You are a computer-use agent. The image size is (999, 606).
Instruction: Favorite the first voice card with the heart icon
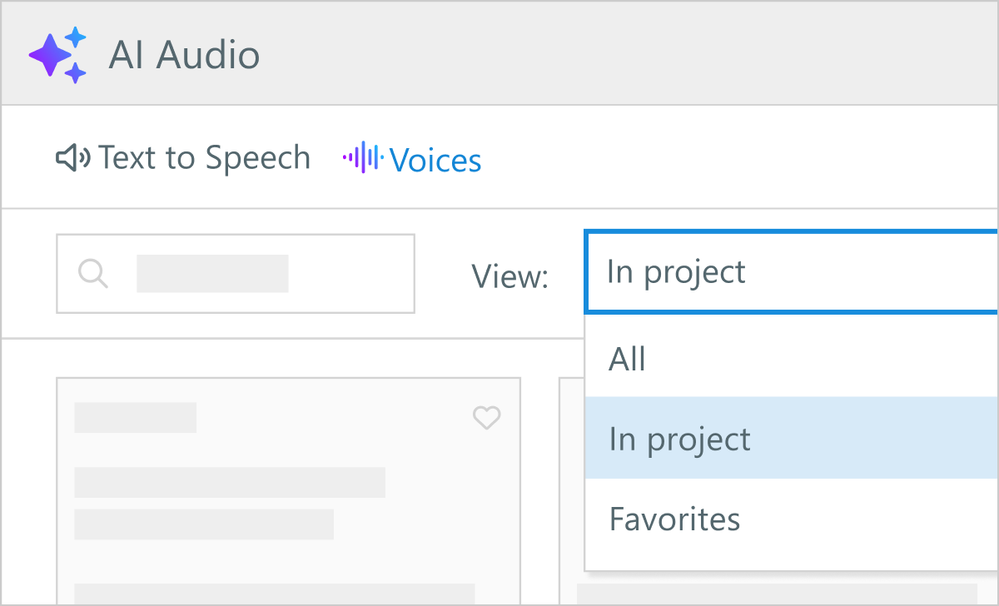[486, 418]
